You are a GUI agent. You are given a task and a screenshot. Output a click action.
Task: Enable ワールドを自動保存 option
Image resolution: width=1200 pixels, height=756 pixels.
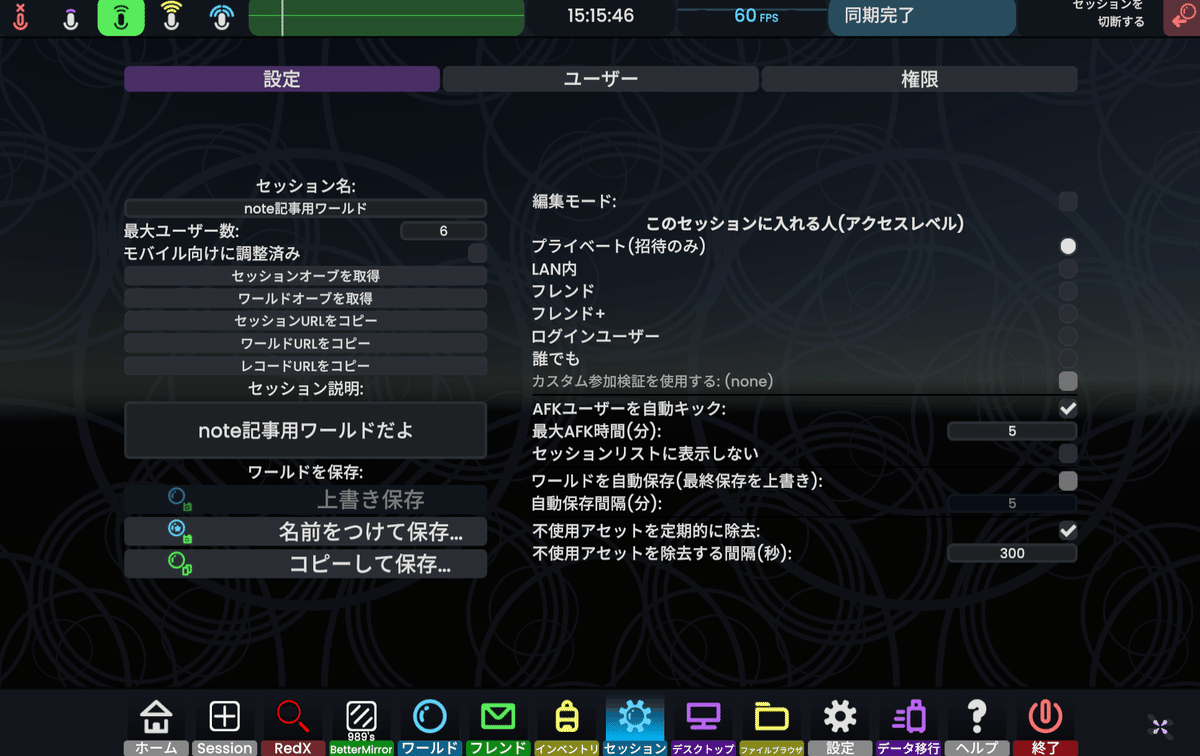[1067, 481]
